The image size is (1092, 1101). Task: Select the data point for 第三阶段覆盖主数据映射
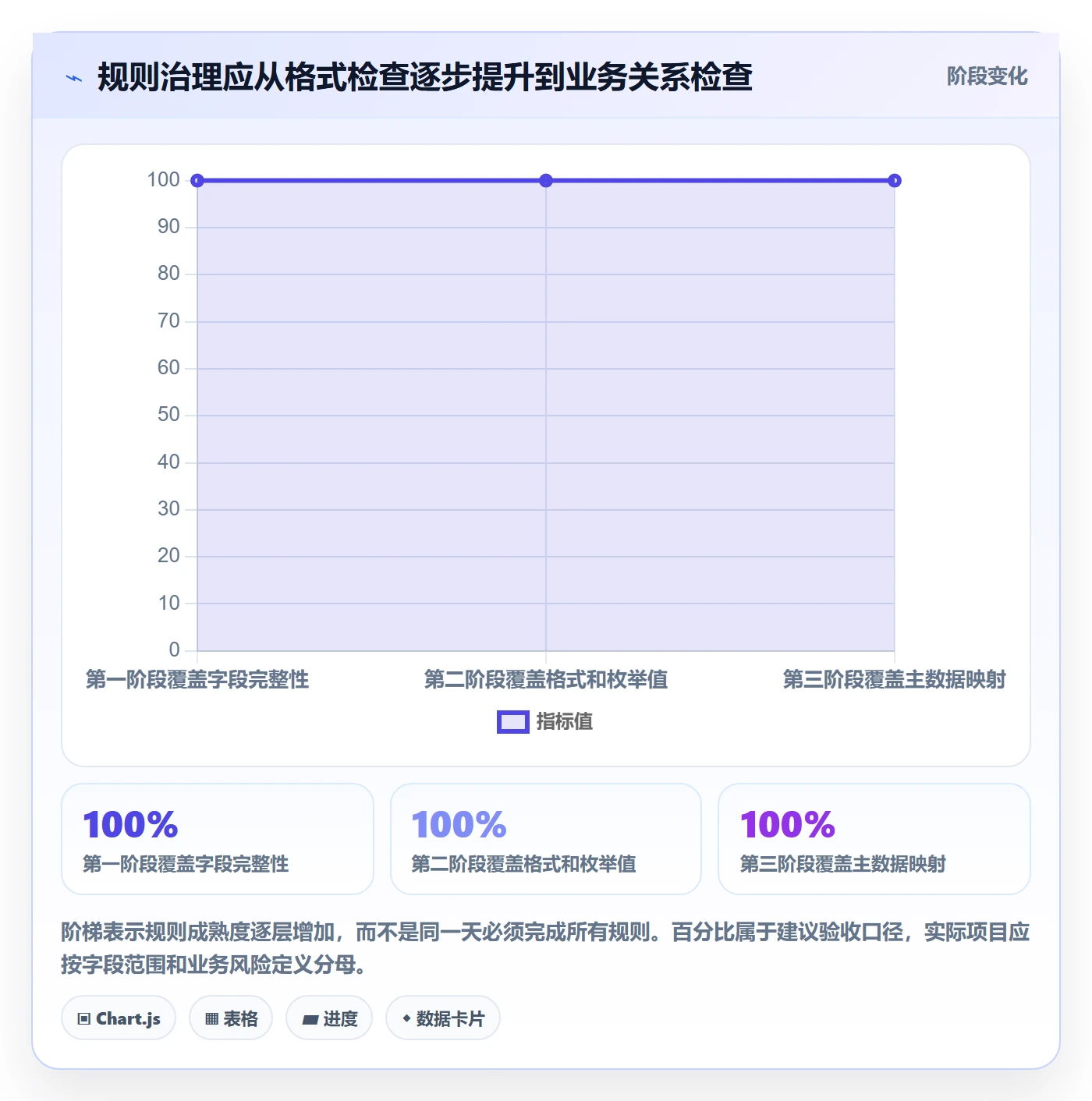tap(895, 181)
